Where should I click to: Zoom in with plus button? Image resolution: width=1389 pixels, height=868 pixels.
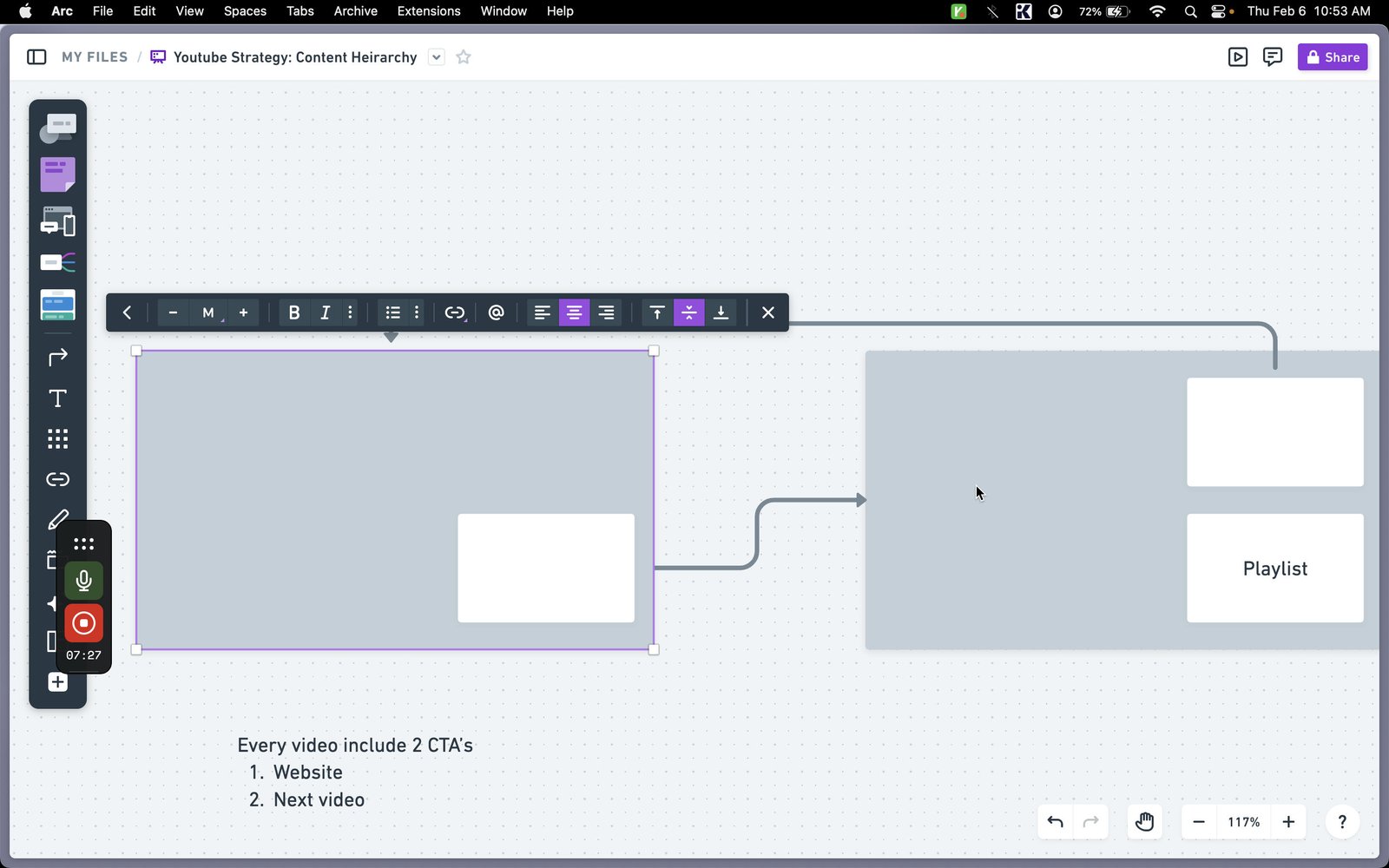point(1288,822)
